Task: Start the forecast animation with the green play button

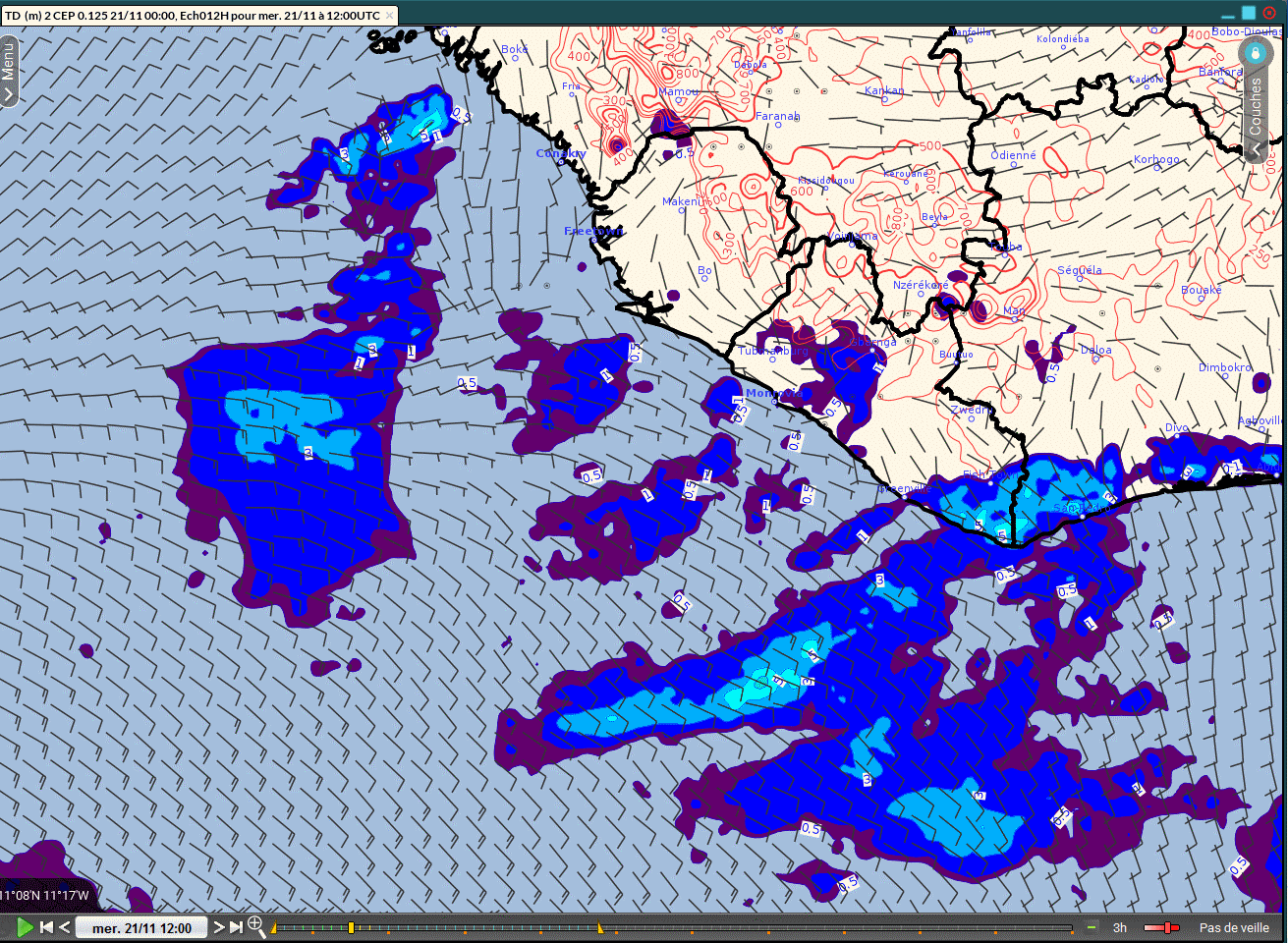Action: [25, 926]
